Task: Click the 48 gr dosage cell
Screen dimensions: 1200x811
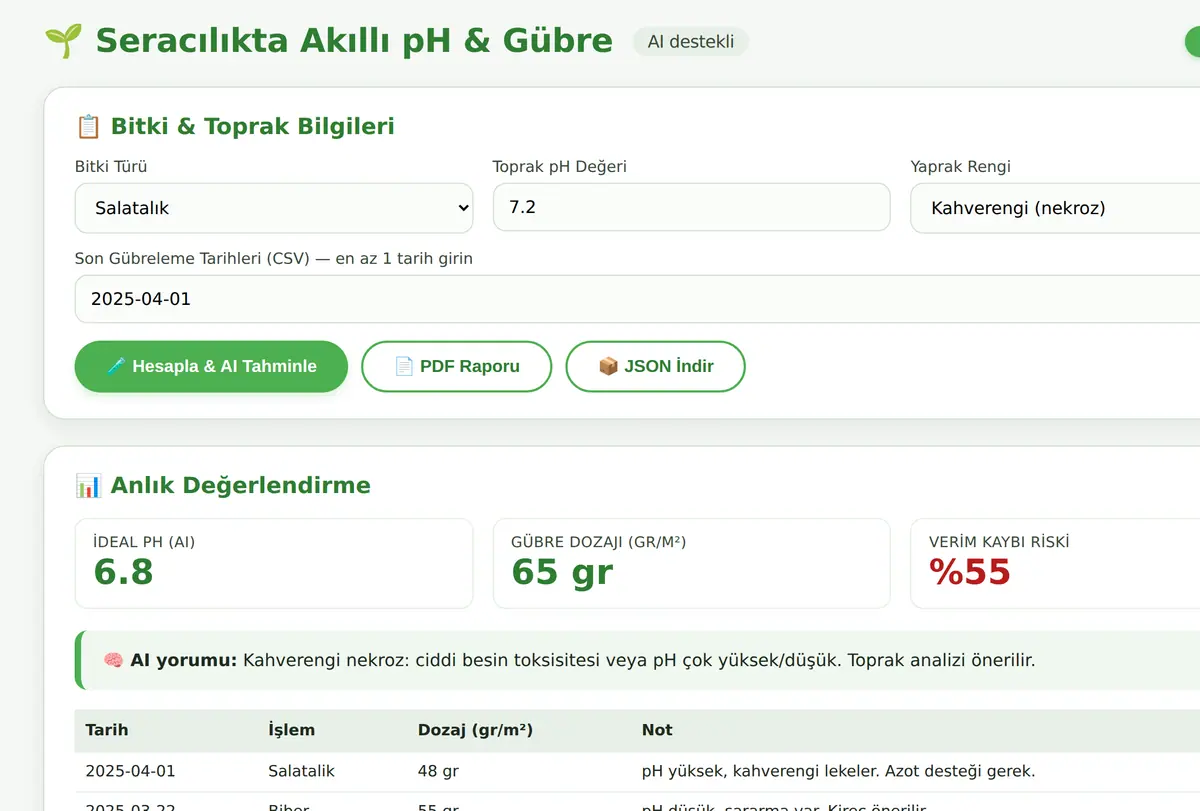Action: pos(438,771)
